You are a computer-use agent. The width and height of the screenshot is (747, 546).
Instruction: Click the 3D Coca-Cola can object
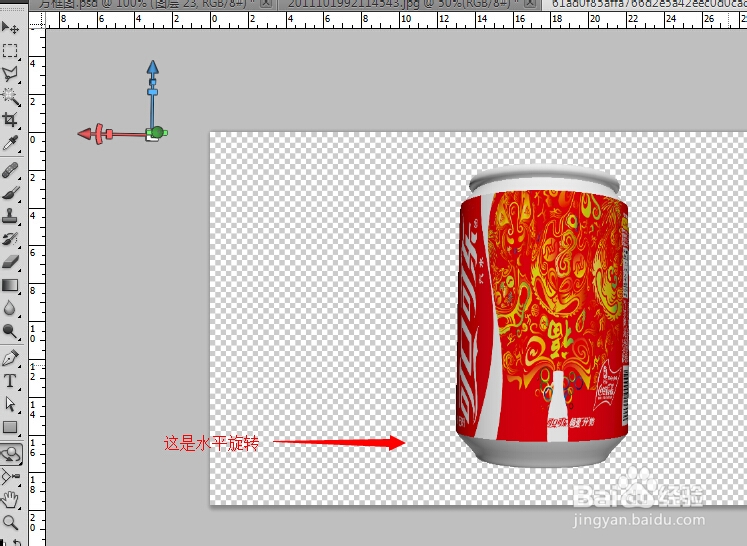point(543,315)
